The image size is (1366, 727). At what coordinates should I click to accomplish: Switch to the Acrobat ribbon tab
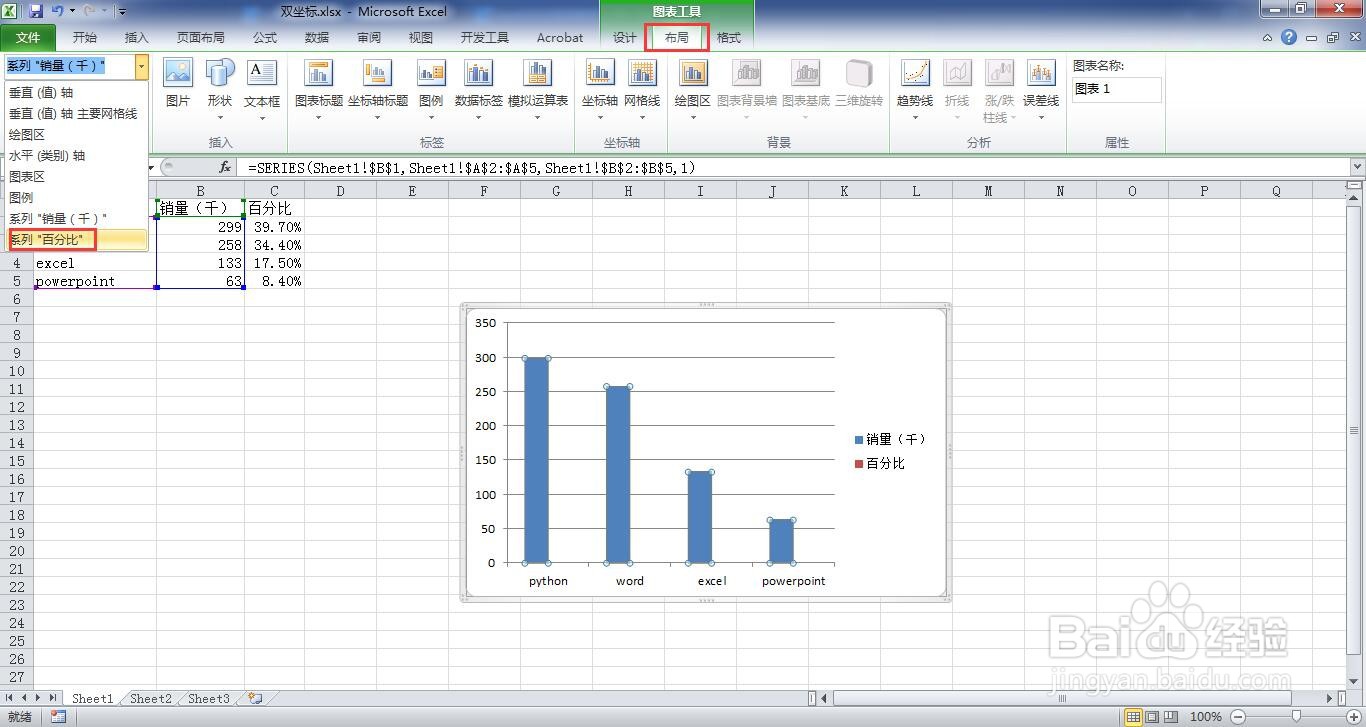coord(560,37)
